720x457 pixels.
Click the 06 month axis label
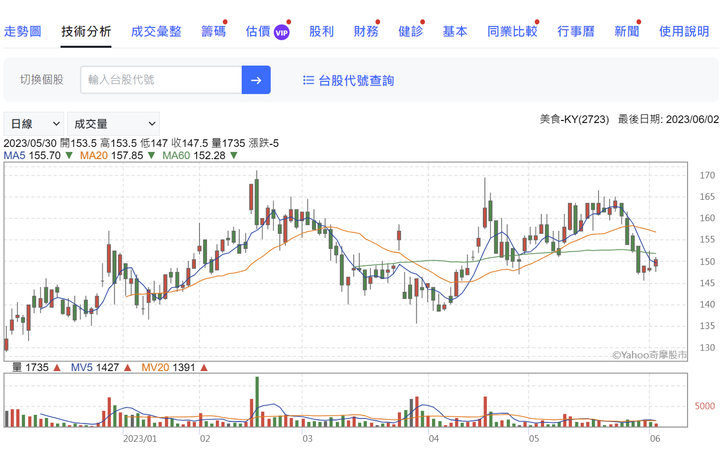click(x=655, y=438)
